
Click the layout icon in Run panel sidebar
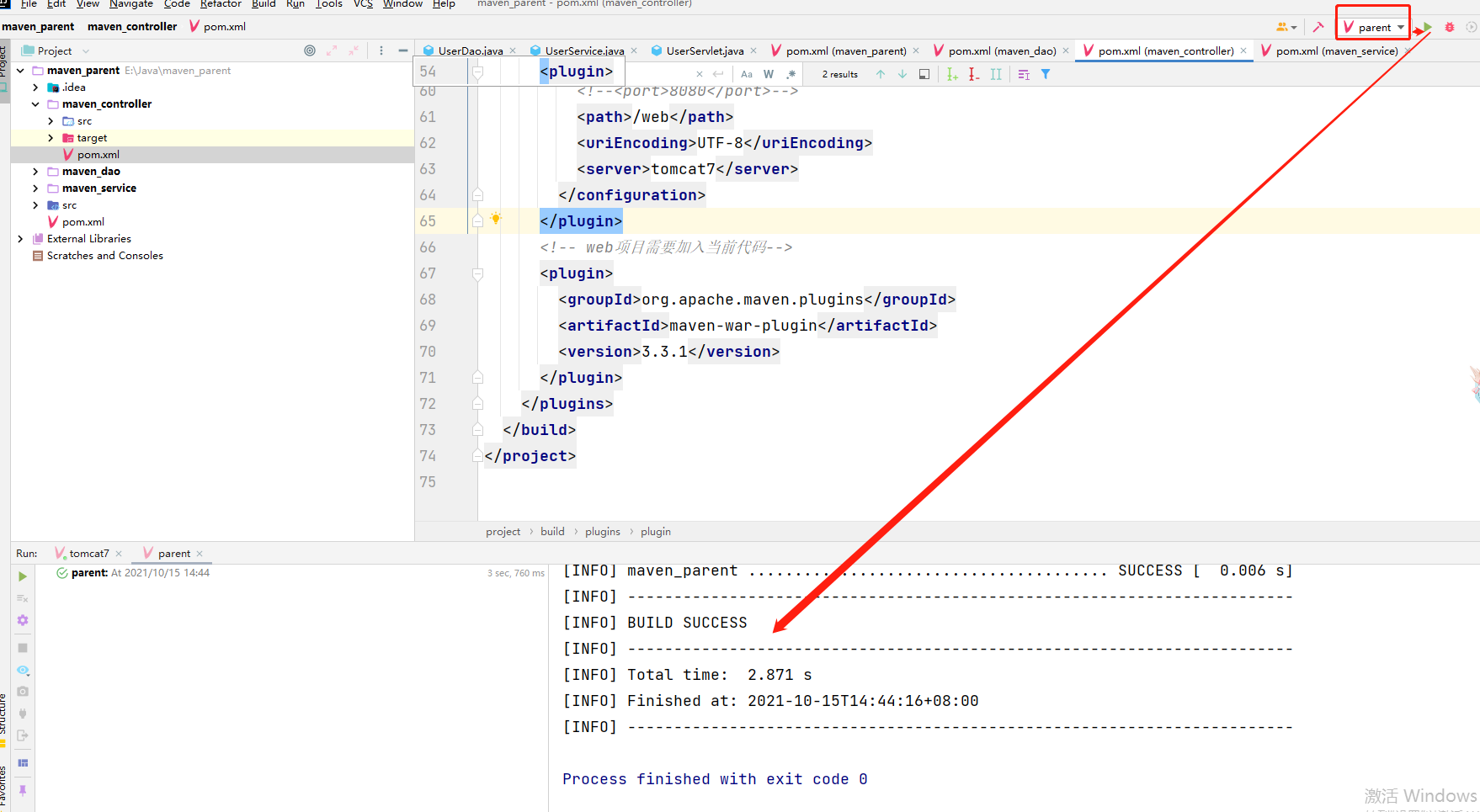click(x=23, y=763)
